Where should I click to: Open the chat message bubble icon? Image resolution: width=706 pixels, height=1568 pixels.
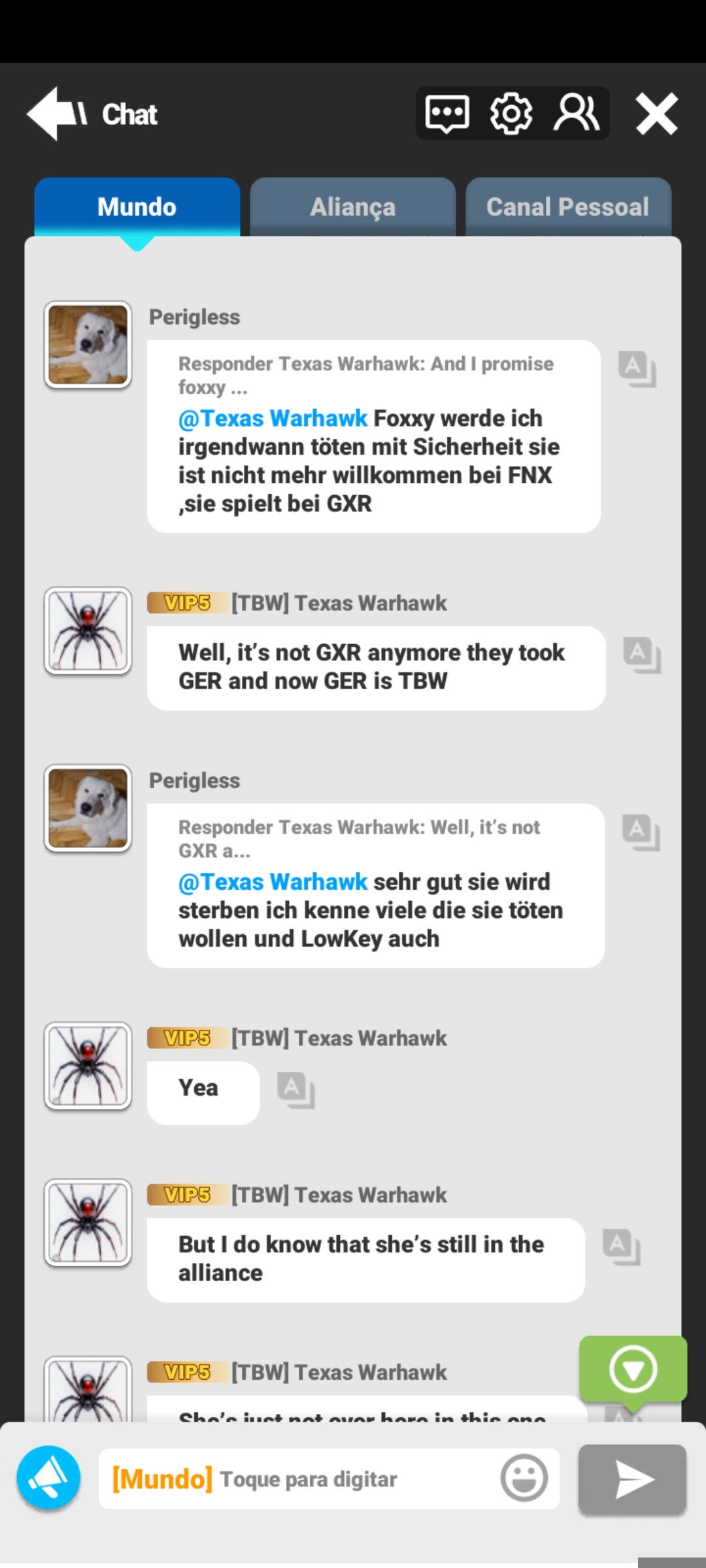(447, 114)
